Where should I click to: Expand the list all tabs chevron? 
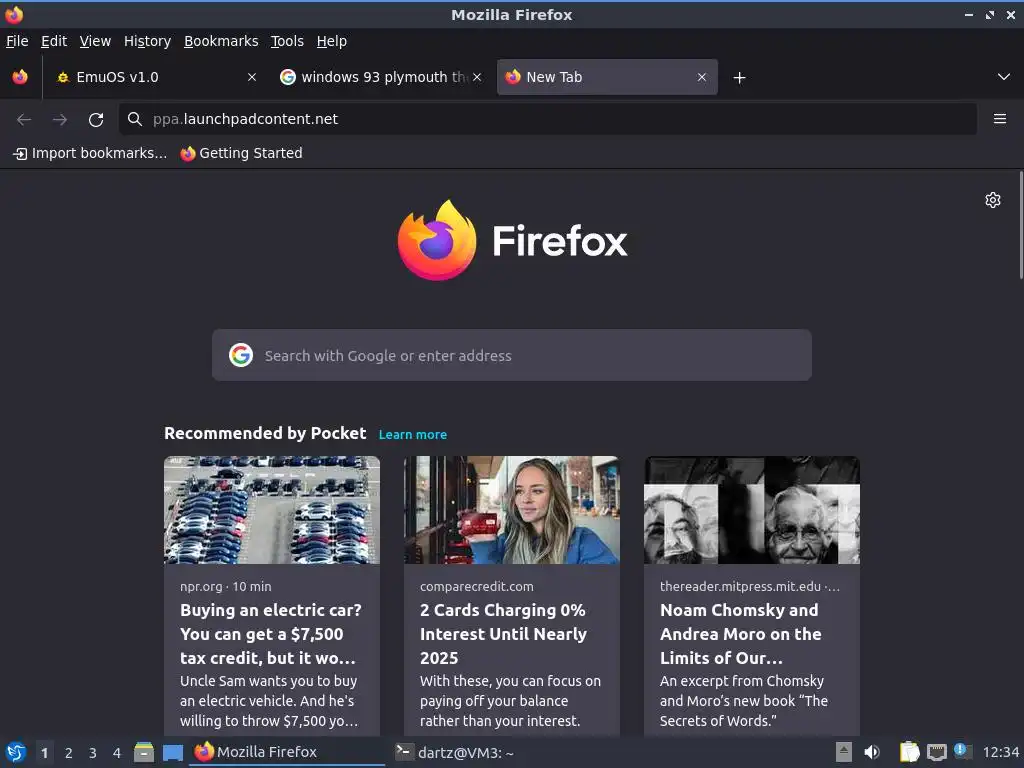(x=1004, y=77)
